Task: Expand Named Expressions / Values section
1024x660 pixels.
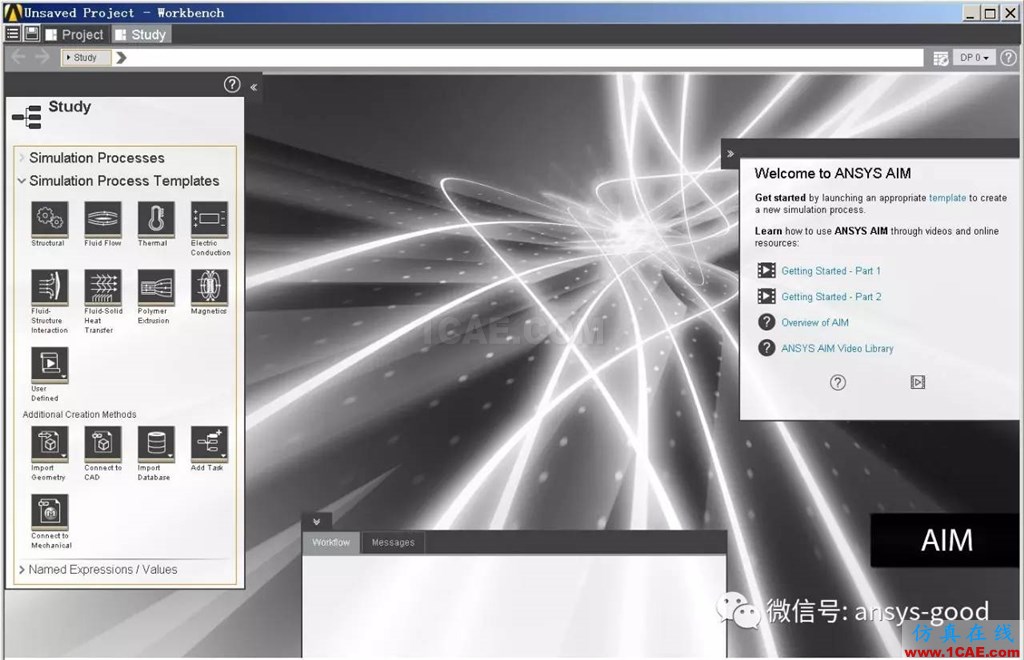Action: coord(22,570)
